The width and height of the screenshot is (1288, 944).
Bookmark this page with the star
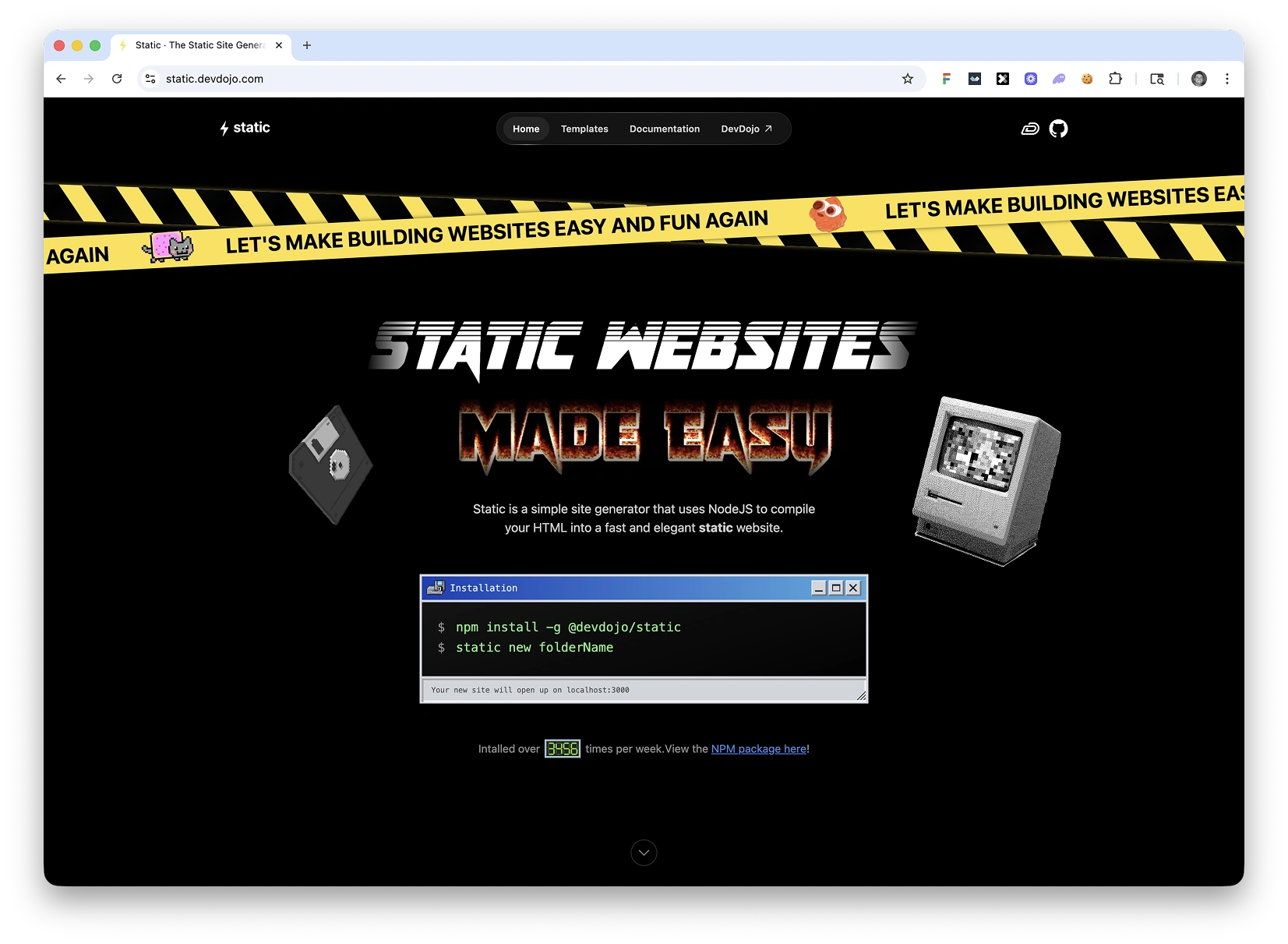pyautogui.click(x=908, y=79)
